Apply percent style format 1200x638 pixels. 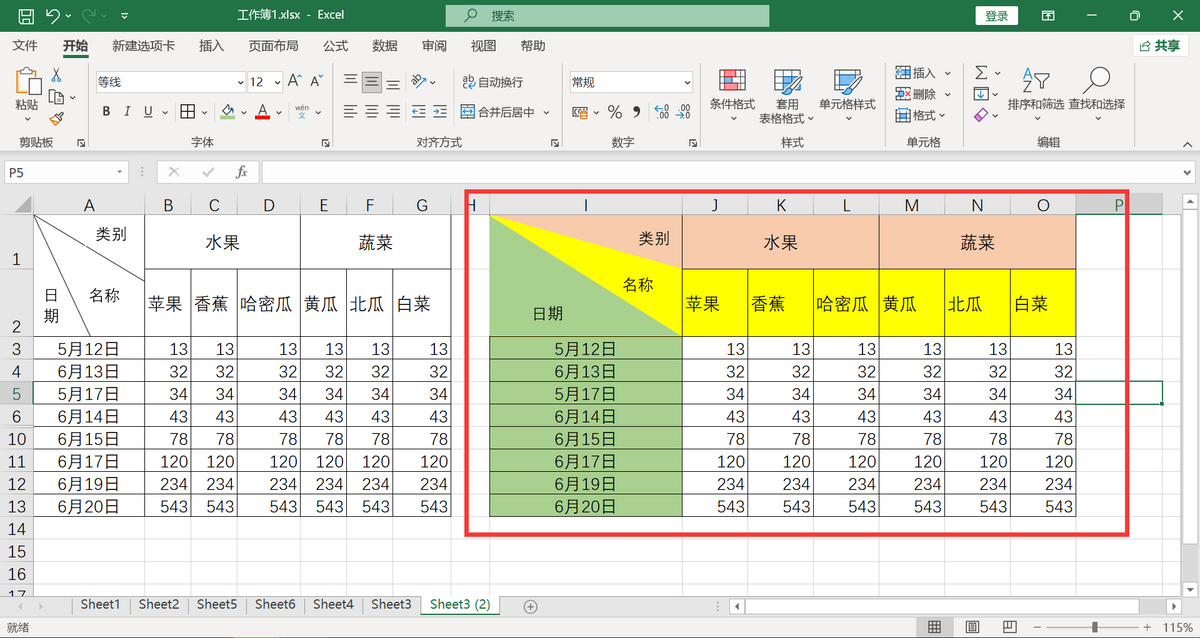point(615,112)
